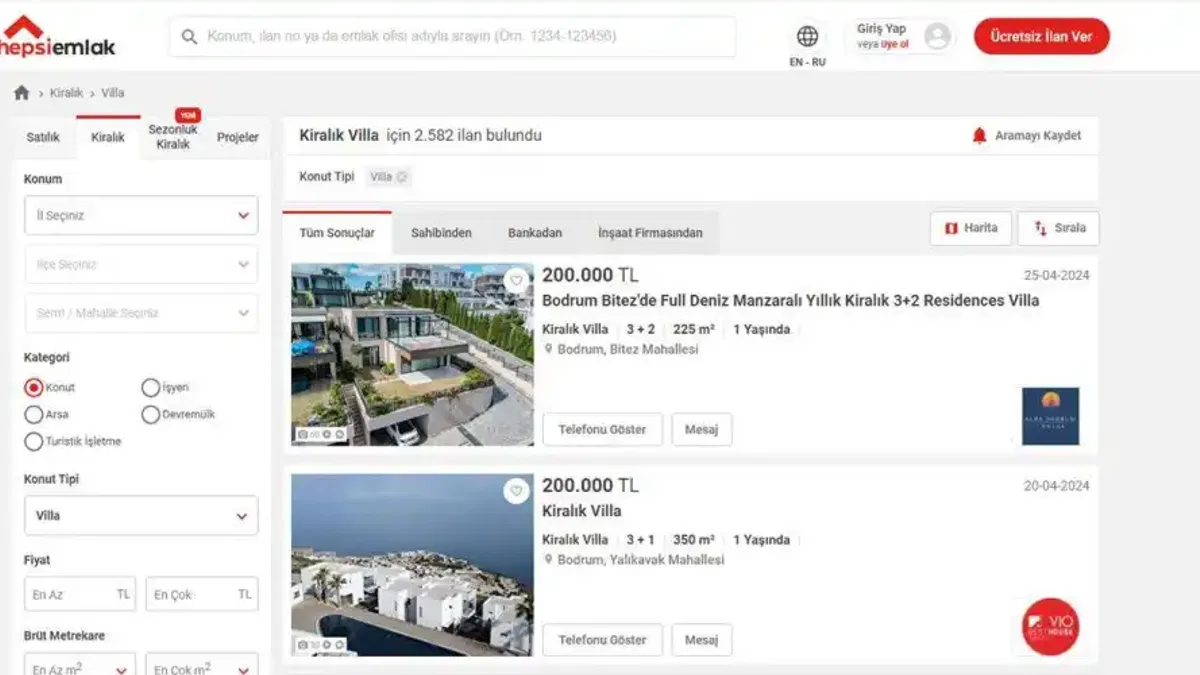This screenshot has width=1200, height=675.
Task: Show the İnşaat Firmasından tab
Action: [x=650, y=233]
